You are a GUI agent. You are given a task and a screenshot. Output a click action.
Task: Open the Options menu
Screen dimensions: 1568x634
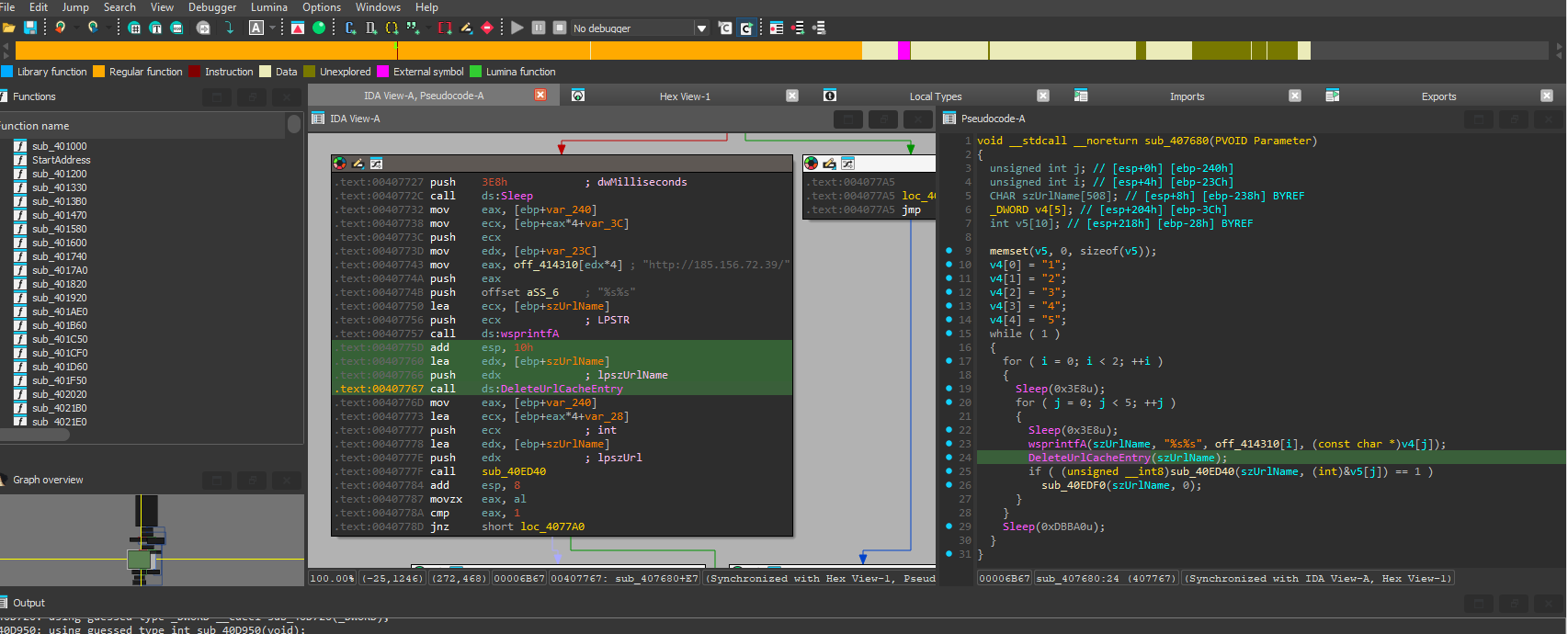pyautogui.click(x=322, y=7)
